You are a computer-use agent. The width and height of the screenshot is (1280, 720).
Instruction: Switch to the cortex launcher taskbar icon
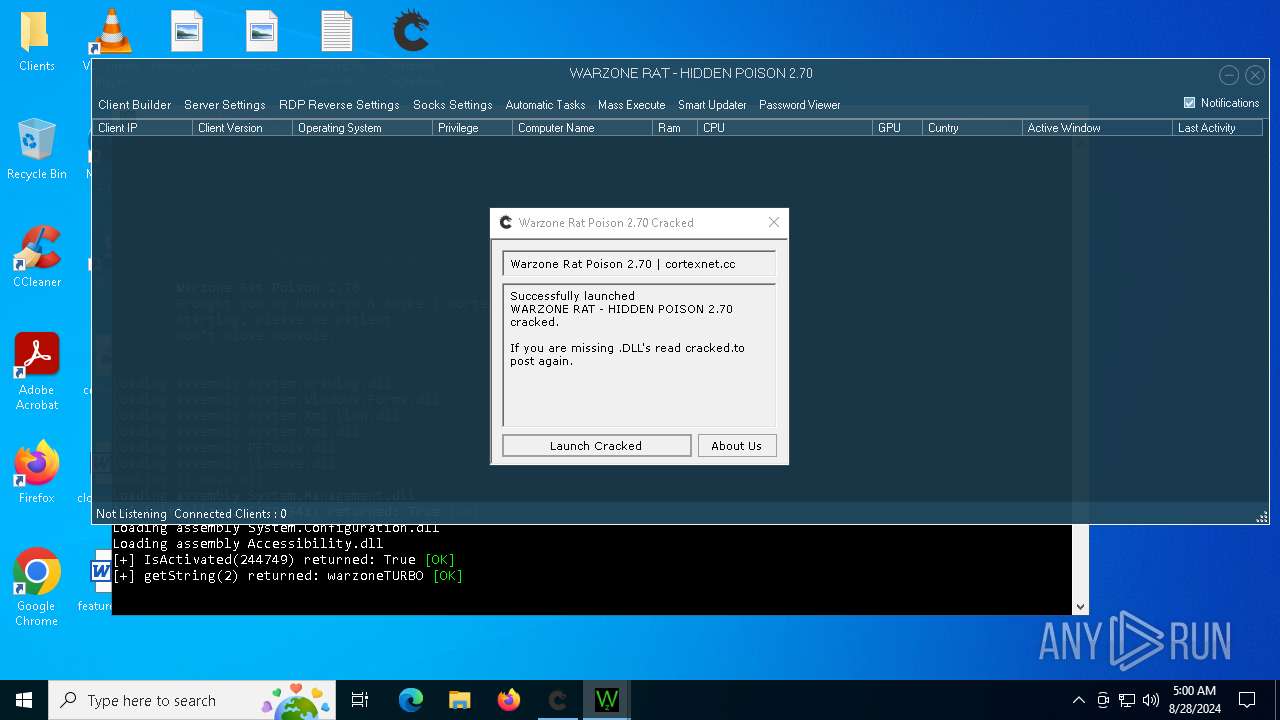[558, 700]
